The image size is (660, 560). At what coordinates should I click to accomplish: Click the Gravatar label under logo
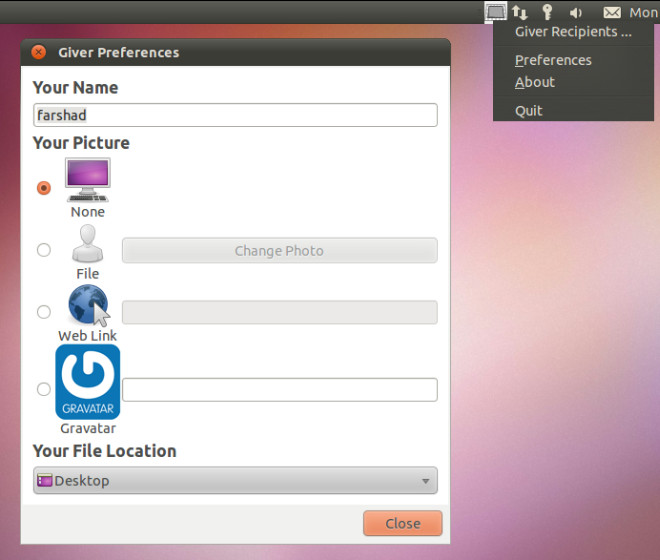(88, 428)
